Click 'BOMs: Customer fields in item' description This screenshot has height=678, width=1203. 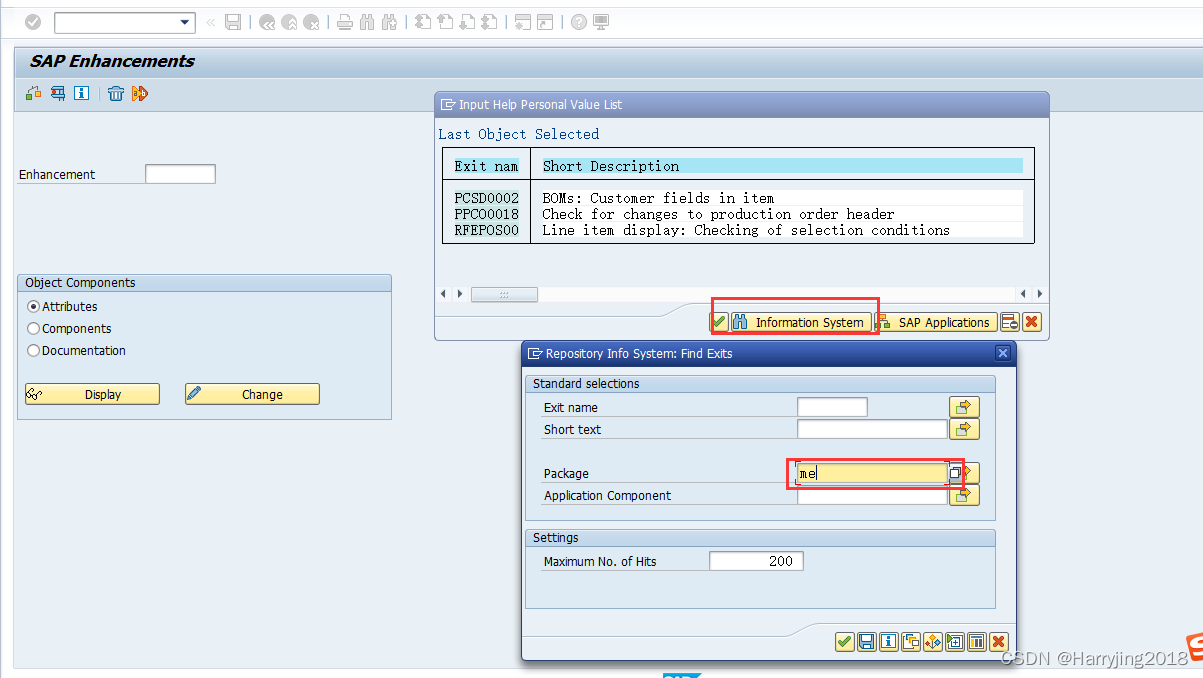point(658,198)
